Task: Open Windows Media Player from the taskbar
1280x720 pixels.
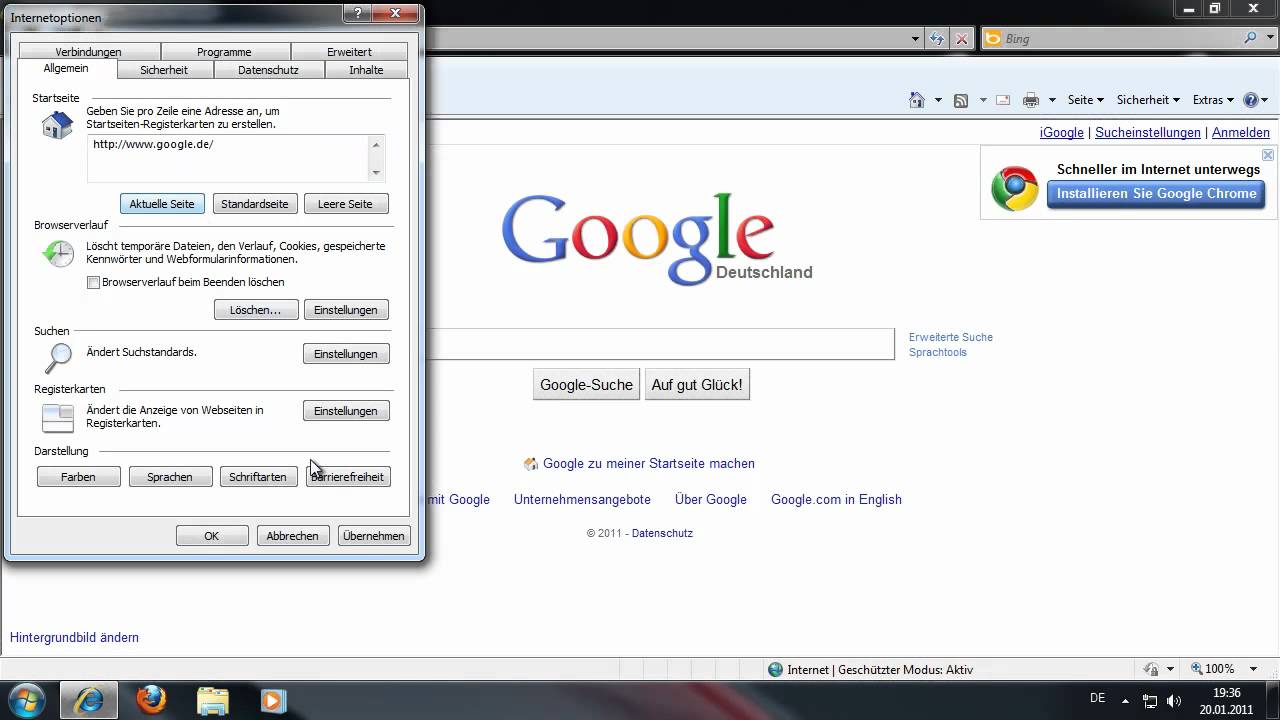Action: [x=273, y=700]
